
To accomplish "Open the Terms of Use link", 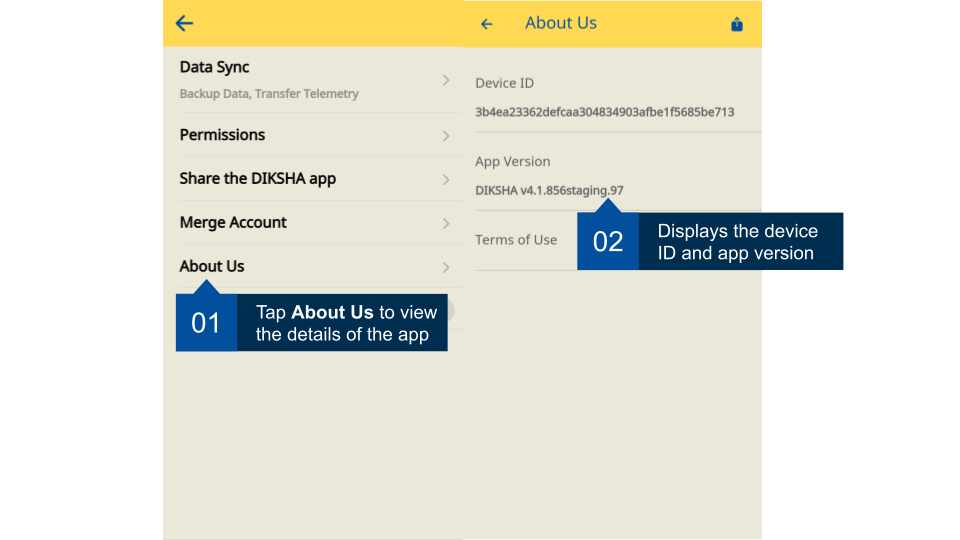I will (516, 240).
